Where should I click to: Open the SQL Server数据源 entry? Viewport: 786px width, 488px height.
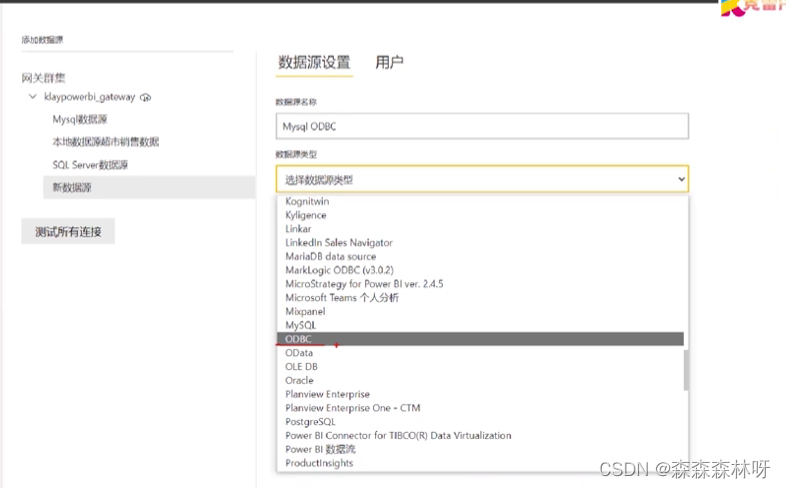tap(90, 165)
